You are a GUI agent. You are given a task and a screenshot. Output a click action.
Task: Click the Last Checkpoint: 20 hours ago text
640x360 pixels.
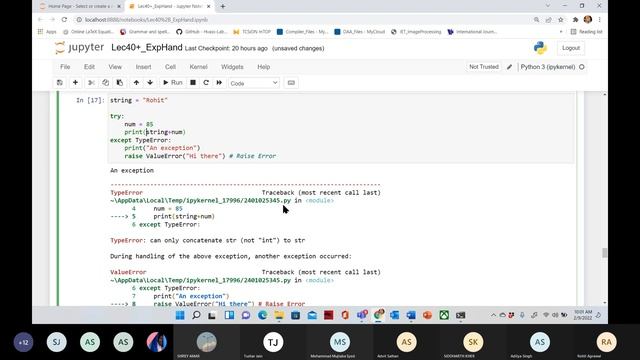coord(226,49)
